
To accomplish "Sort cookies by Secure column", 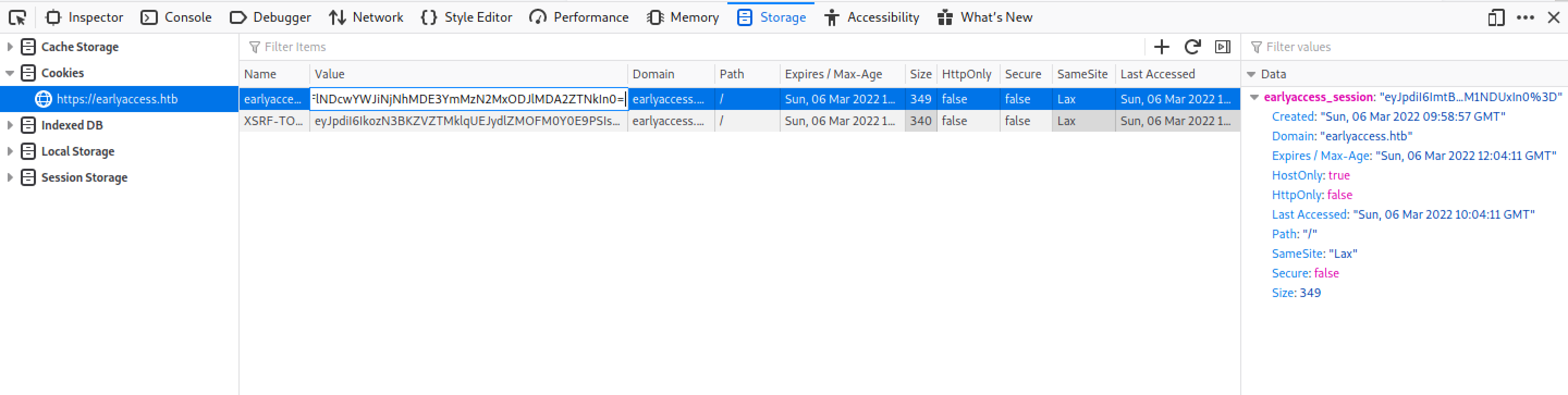I will (x=1026, y=74).
